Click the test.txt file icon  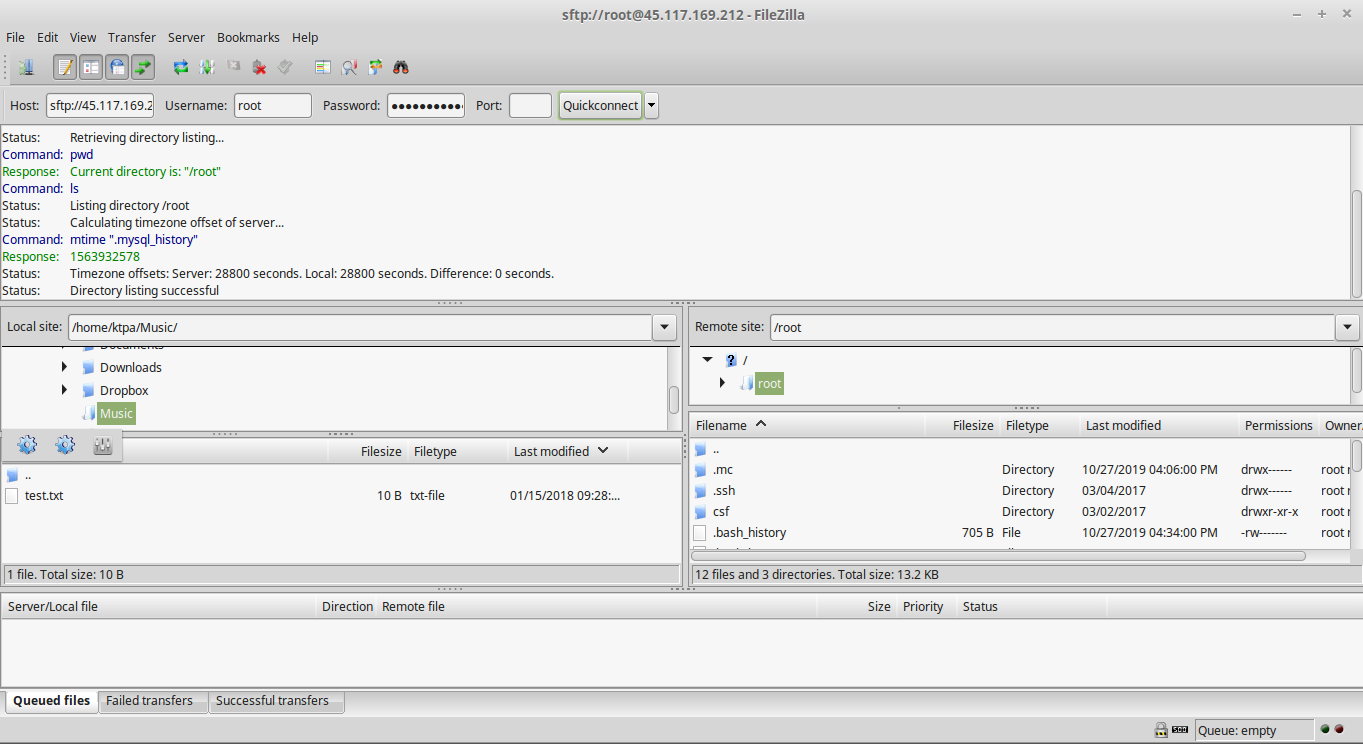(x=12, y=495)
